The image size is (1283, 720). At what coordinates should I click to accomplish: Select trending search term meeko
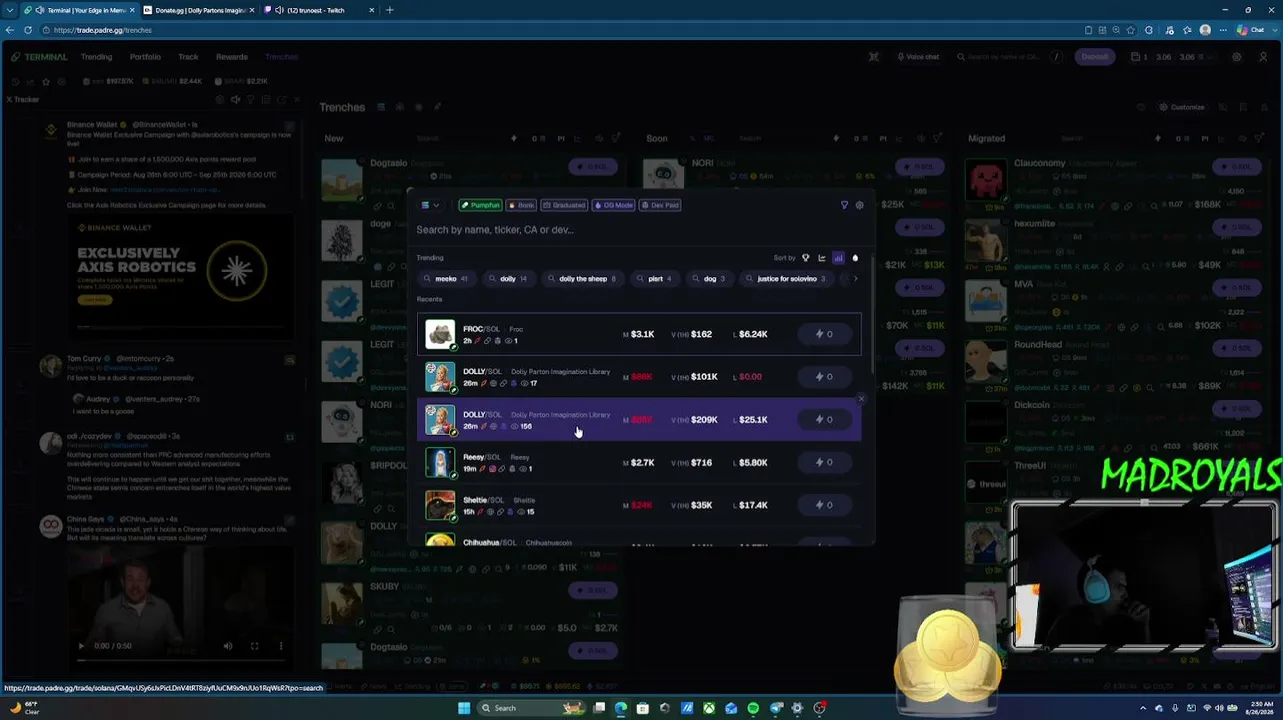(446, 279)
